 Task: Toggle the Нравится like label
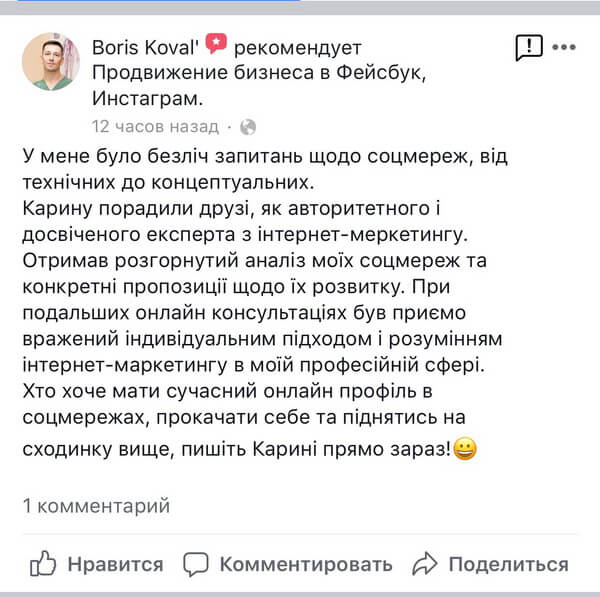[x=115, y=564]
